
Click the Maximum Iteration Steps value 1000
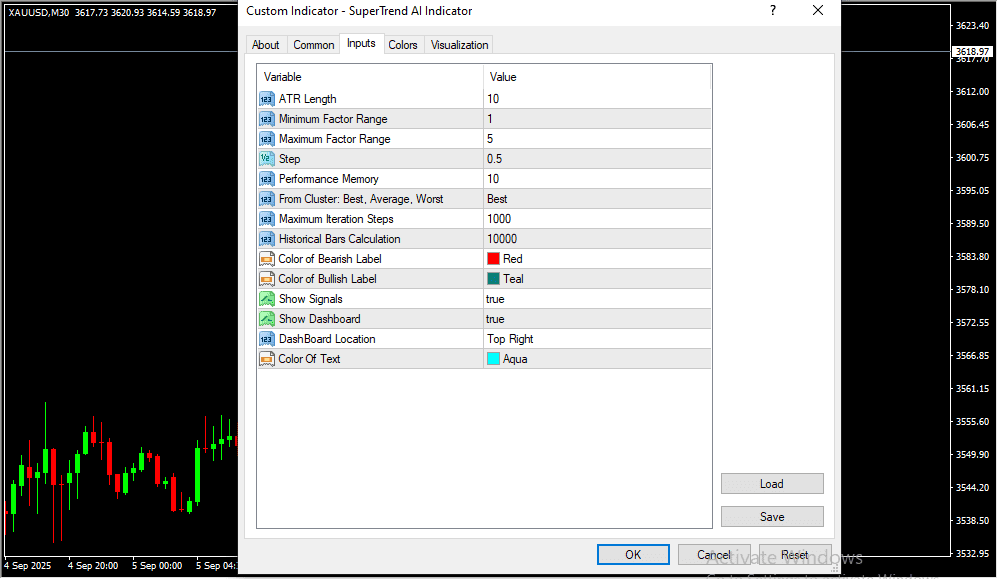pos(501,219)
